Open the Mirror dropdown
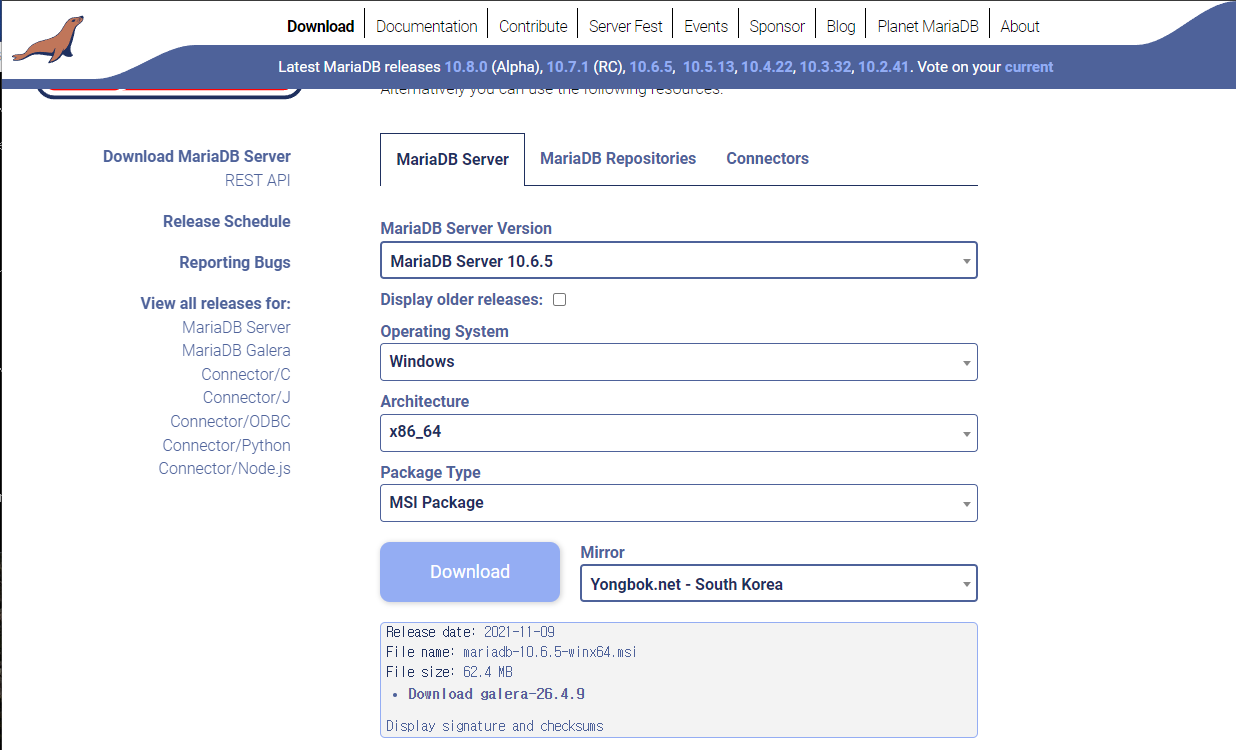 pyautogui.click(x=779, y=584)
